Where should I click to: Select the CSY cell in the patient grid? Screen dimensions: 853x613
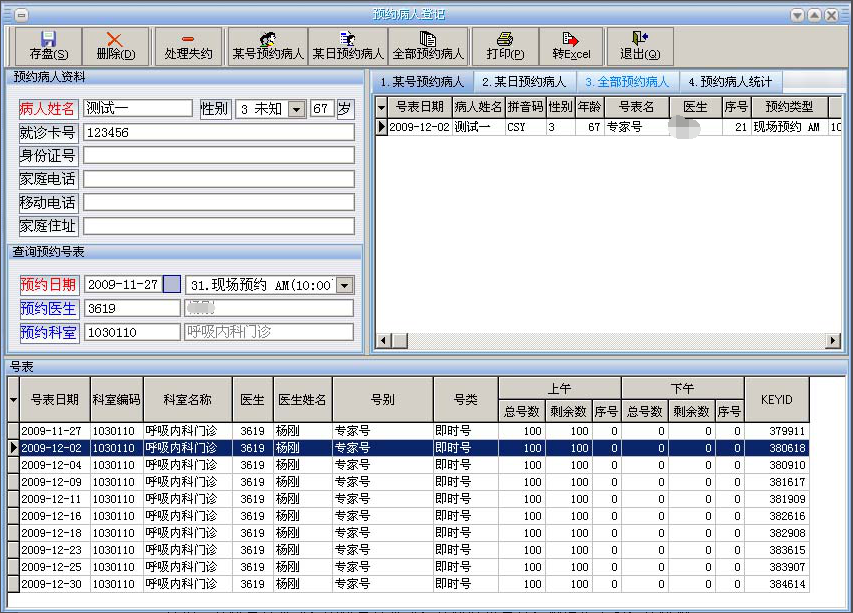(x=526, y=127)
